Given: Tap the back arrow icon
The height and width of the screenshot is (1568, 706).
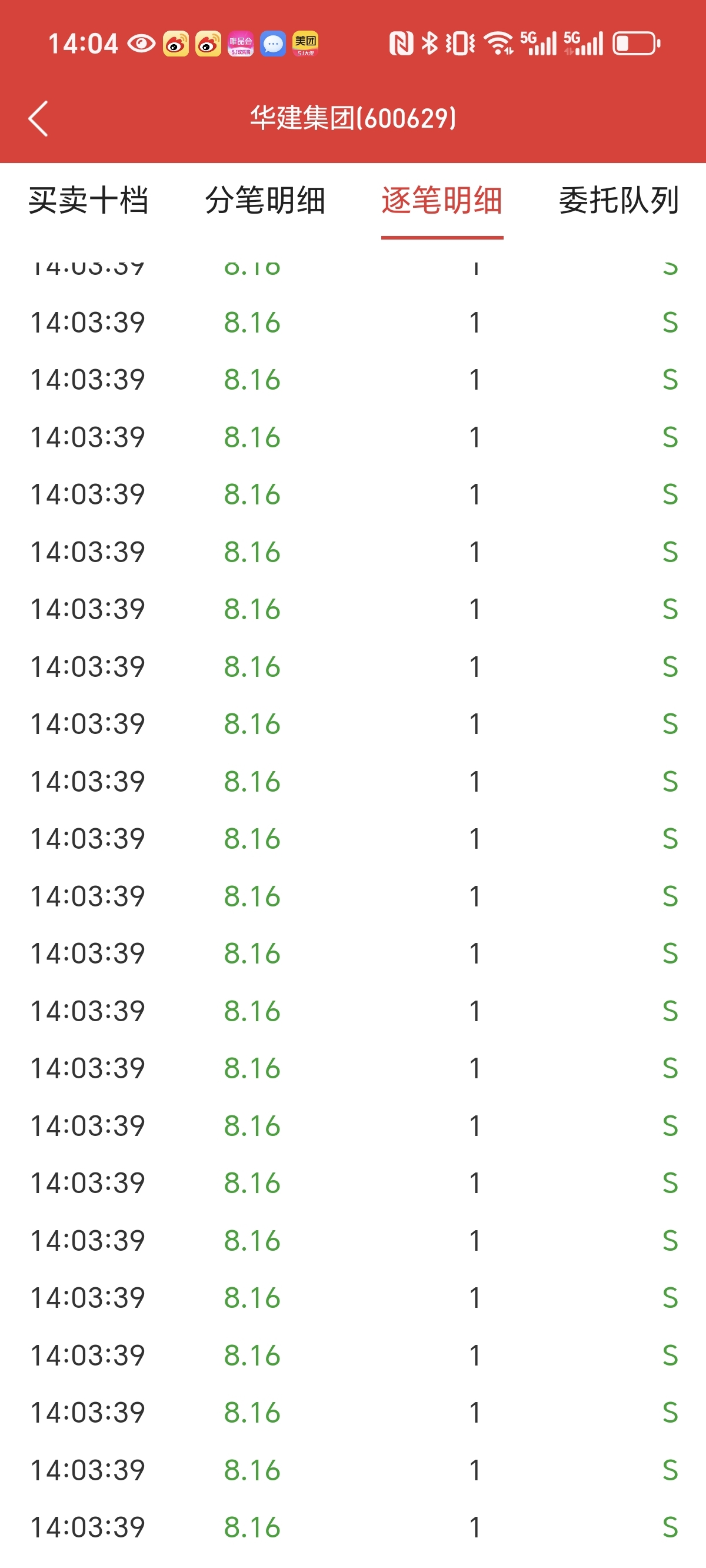Looking at the screenshot, I should (38, 118).
